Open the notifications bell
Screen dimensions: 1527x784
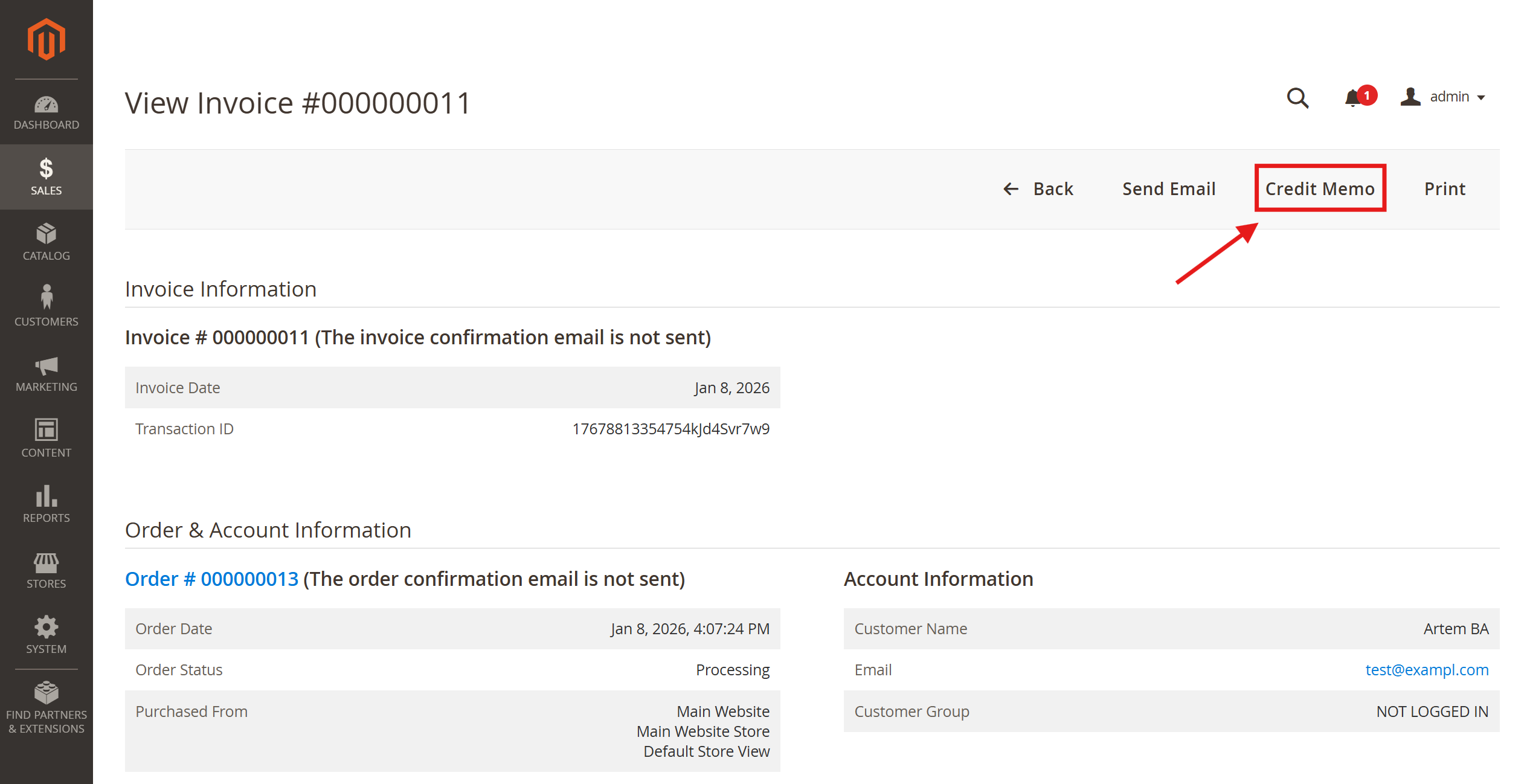pos(1352,98)
